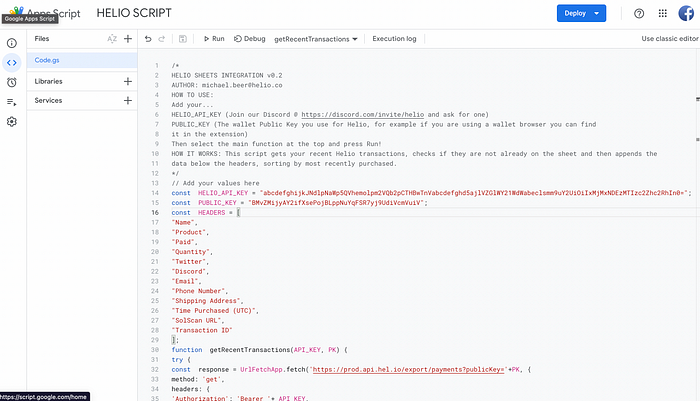
Task: Start Debug for the selected function
Action: coord(250,39)
